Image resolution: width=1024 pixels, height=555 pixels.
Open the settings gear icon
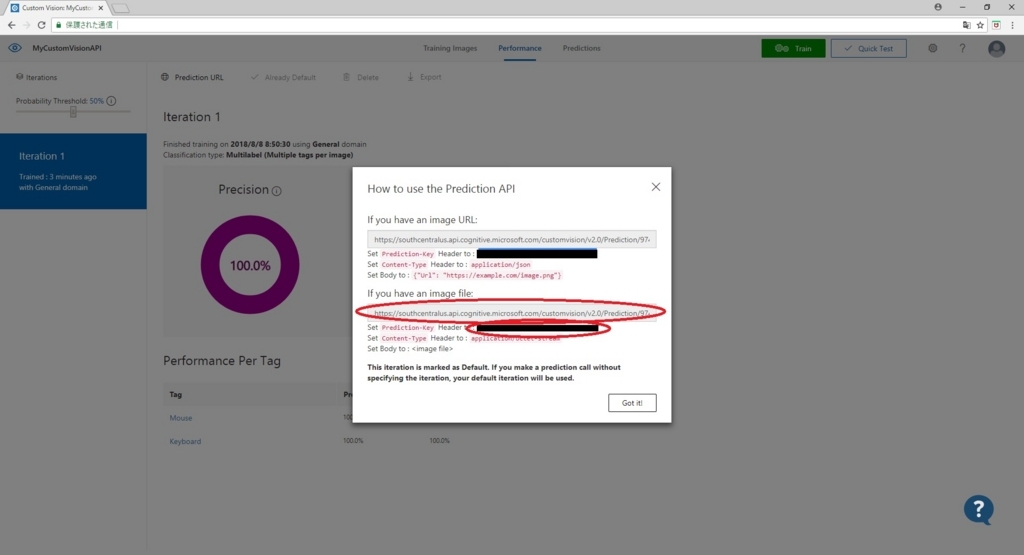933,48
